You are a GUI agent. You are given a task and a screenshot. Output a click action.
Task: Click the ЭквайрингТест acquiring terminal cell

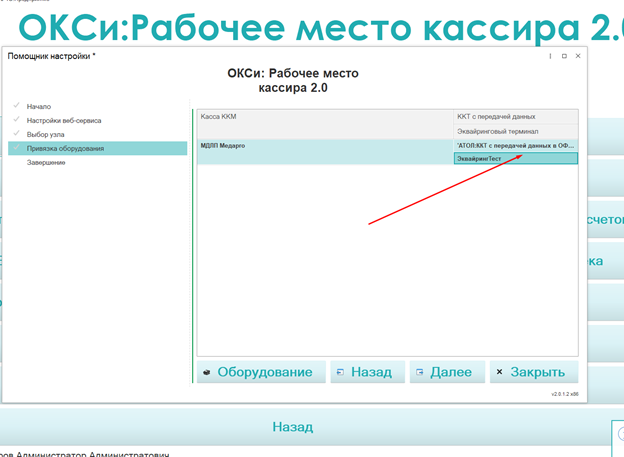point(516,158)
